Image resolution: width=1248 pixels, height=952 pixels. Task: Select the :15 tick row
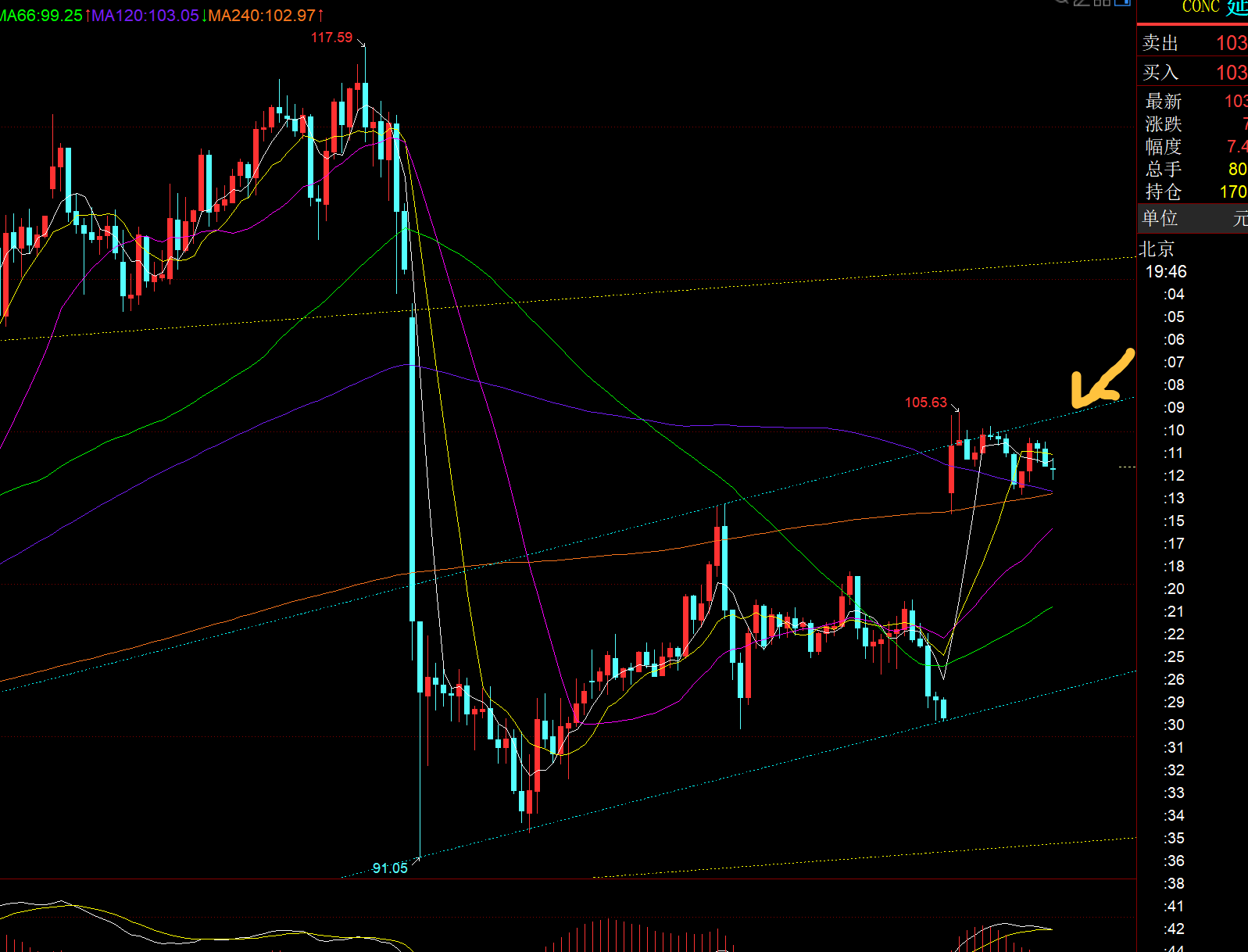(x=1174, y=521)
